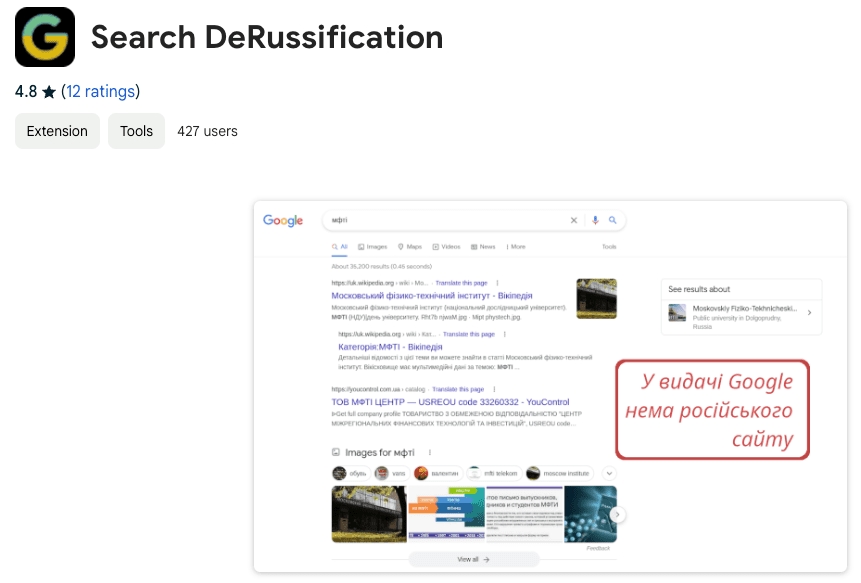
Task: Open three-dot menu beside first Wikipedia result
Action: (x=497, y=283)
